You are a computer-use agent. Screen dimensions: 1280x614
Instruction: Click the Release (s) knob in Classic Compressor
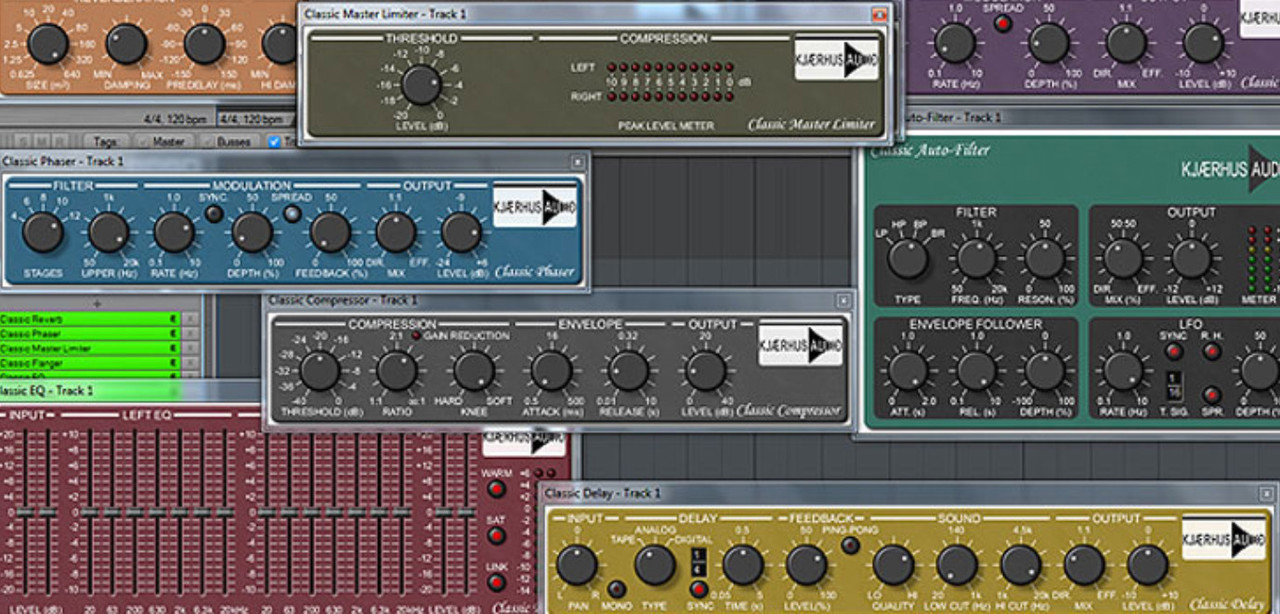pyautogui.click(x=628, y=371)
